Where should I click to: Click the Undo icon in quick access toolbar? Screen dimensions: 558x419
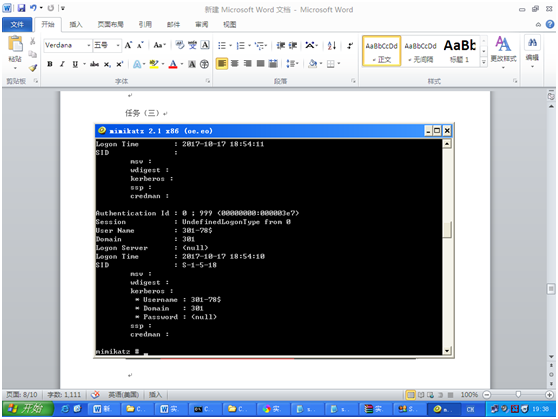(33, 8)
